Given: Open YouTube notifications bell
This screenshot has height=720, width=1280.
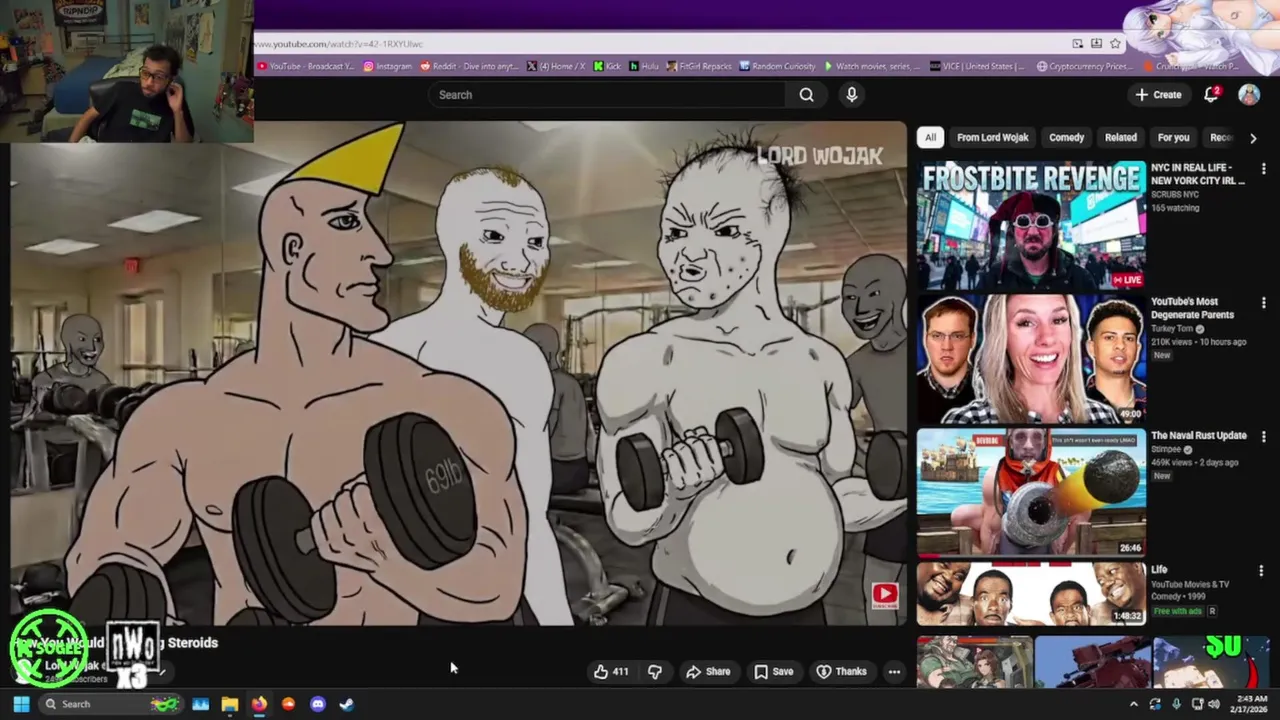Looking at the screenshot, I should coord(1211,94).
